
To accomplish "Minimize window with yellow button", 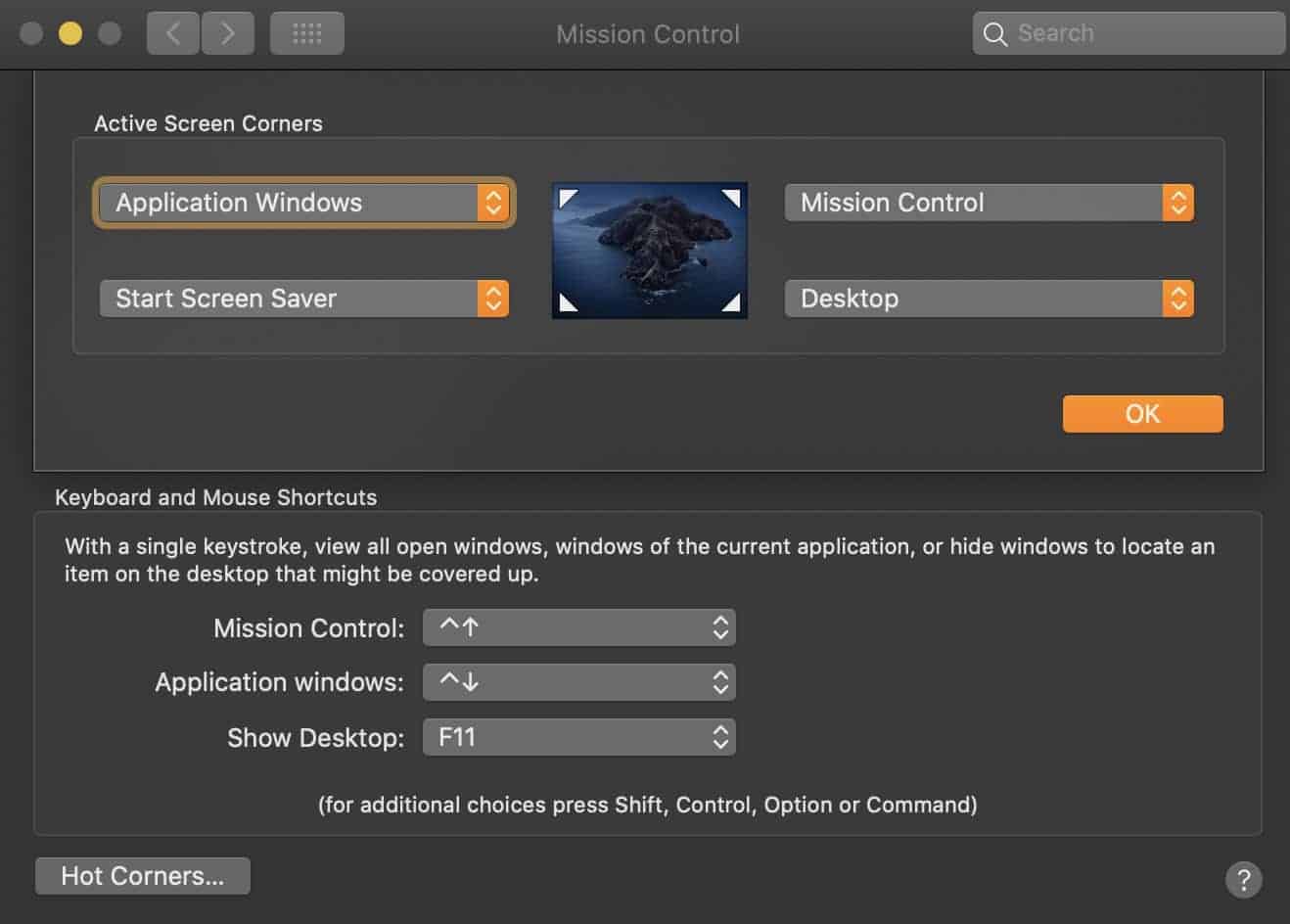I will point(70,33).
